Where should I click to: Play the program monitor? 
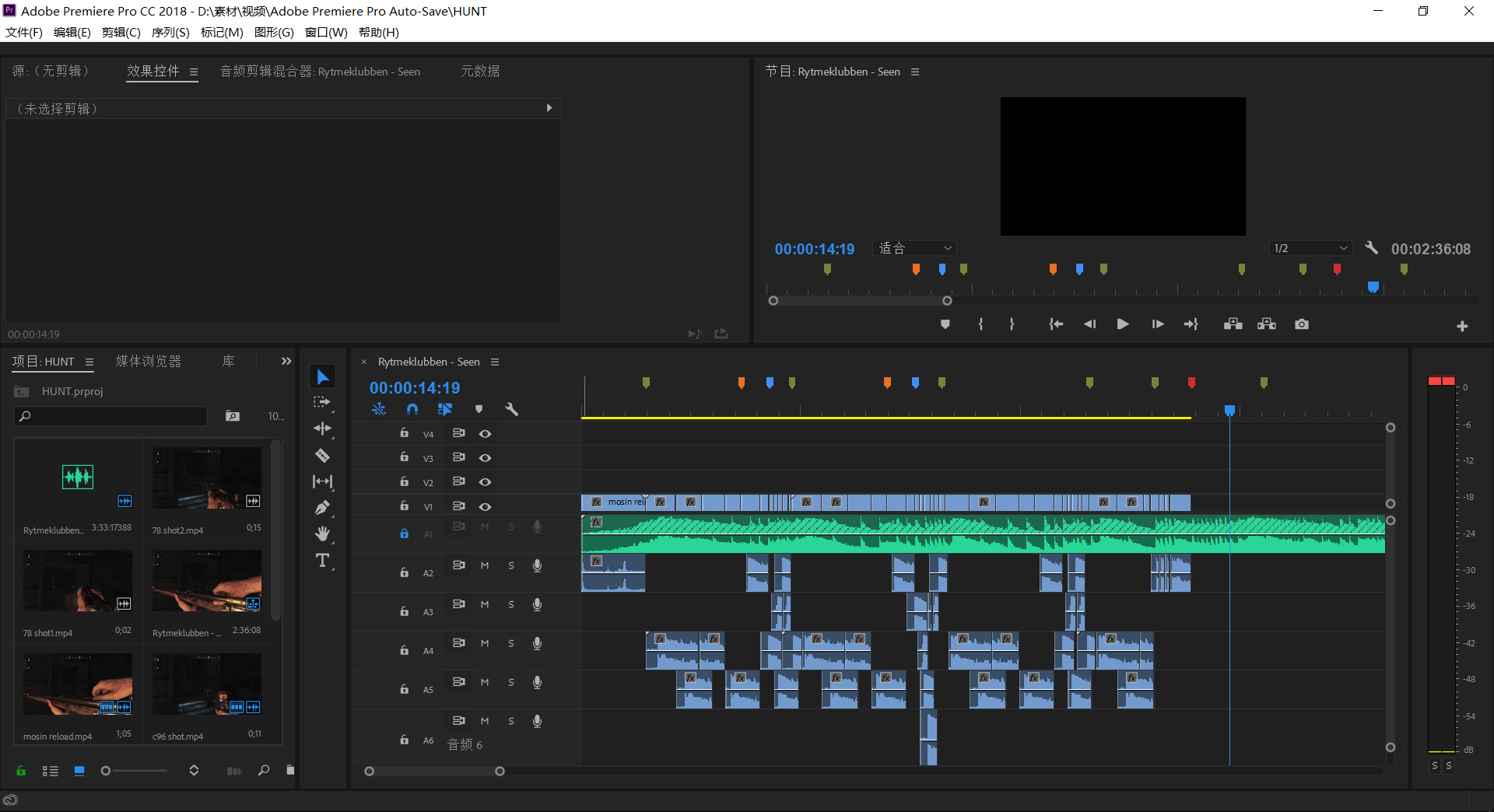[x=1123, y=324]
